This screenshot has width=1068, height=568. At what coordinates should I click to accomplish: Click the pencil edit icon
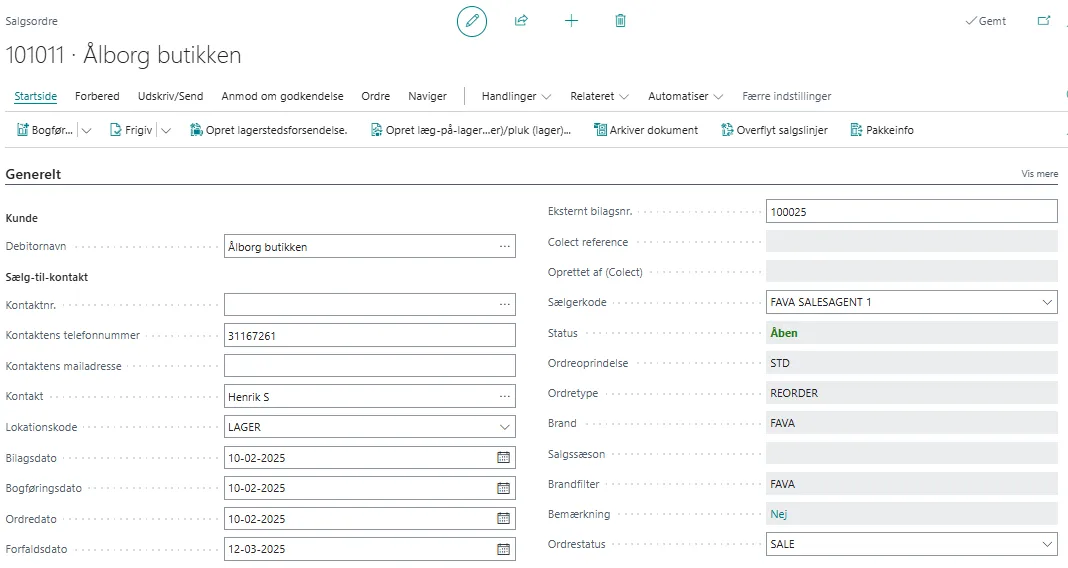point(472,21)
